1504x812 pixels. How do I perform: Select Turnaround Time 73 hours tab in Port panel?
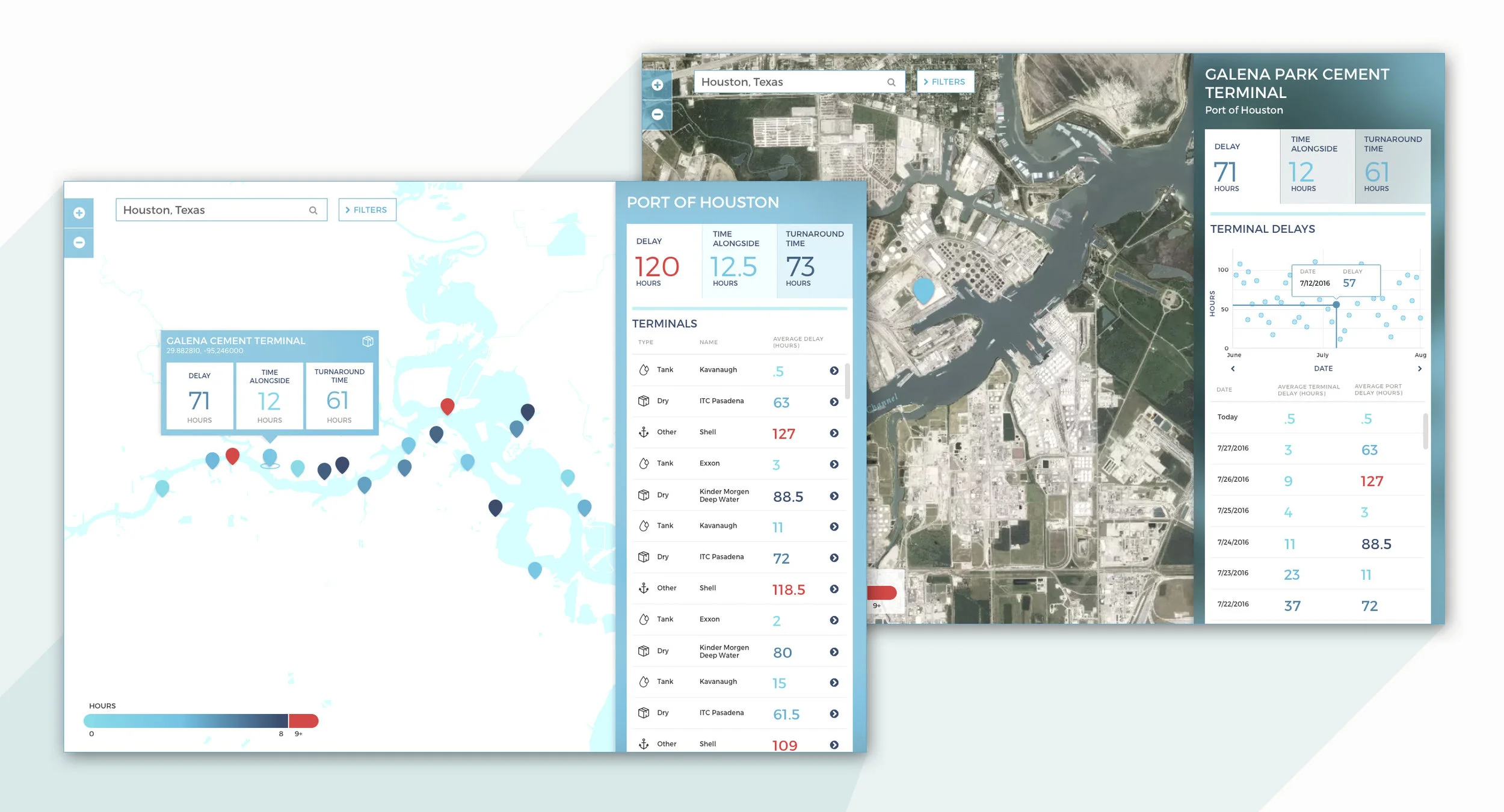coord(815,261)
